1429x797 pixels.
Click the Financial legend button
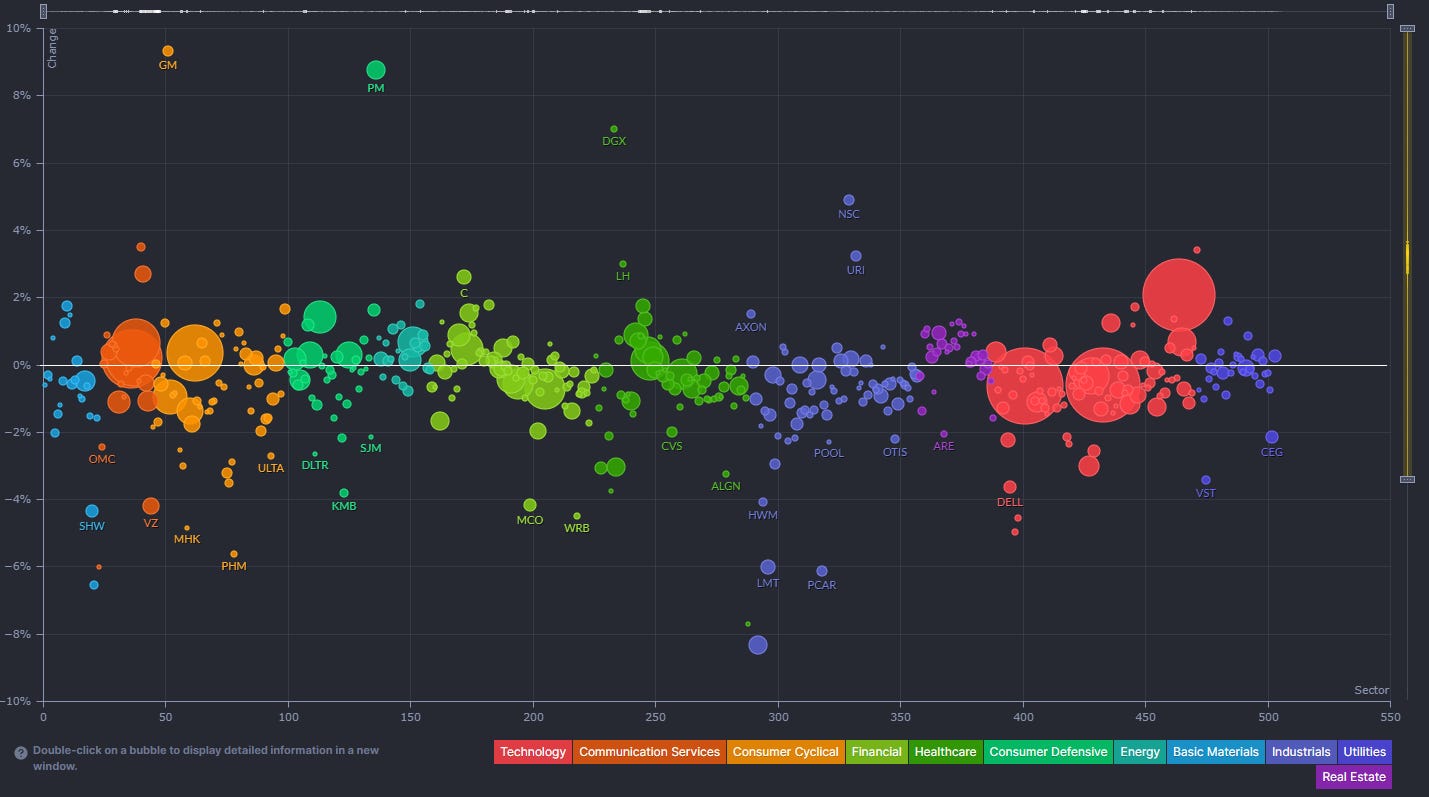[x=876, y=752]
